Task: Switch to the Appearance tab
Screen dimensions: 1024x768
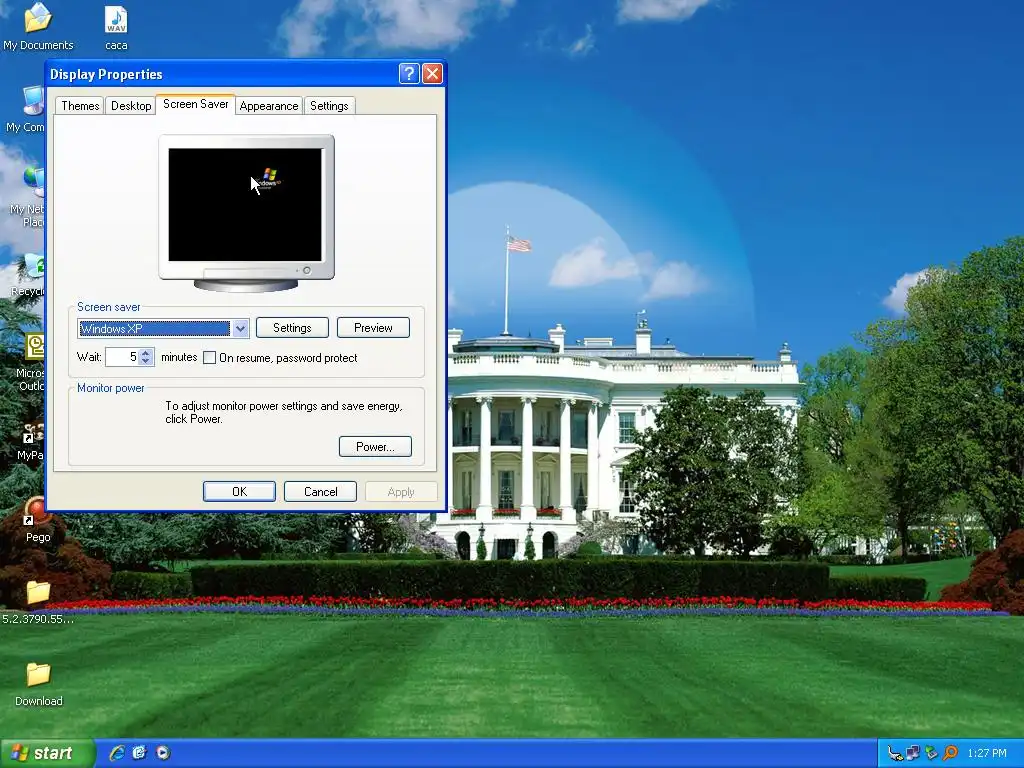Action: [268, 106]
